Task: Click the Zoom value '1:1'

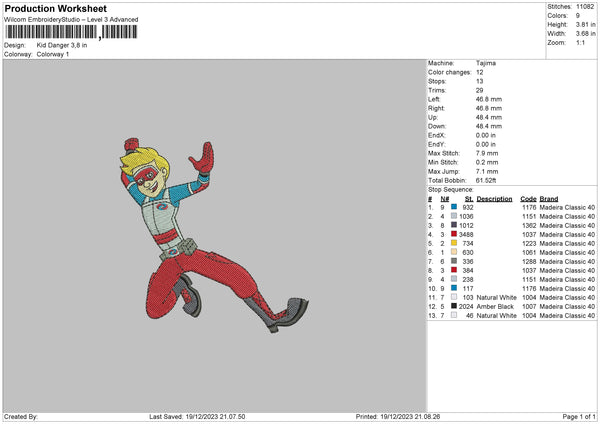Action: tap(580, 43)
